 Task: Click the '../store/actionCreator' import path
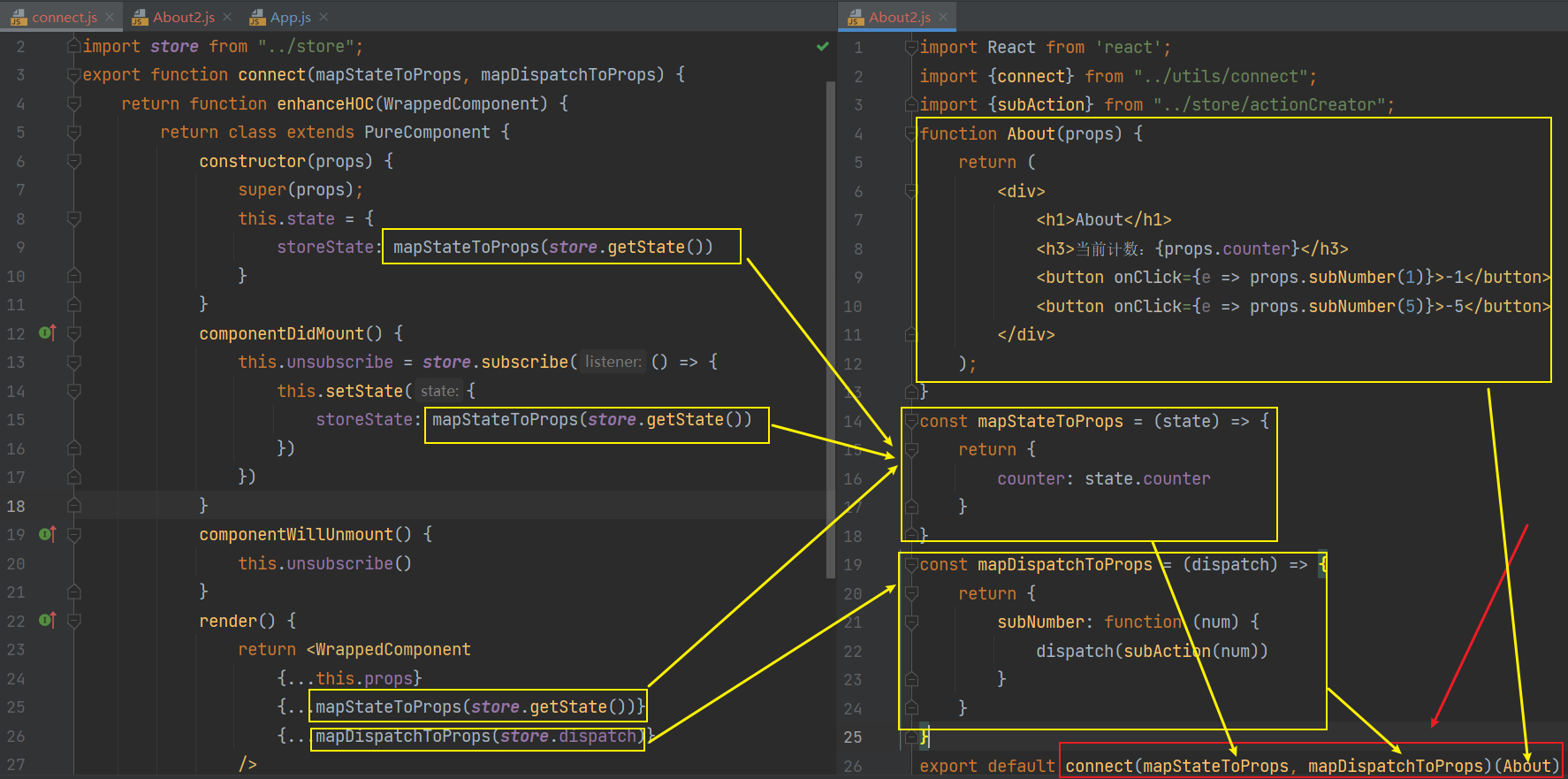pos(1270,105)
